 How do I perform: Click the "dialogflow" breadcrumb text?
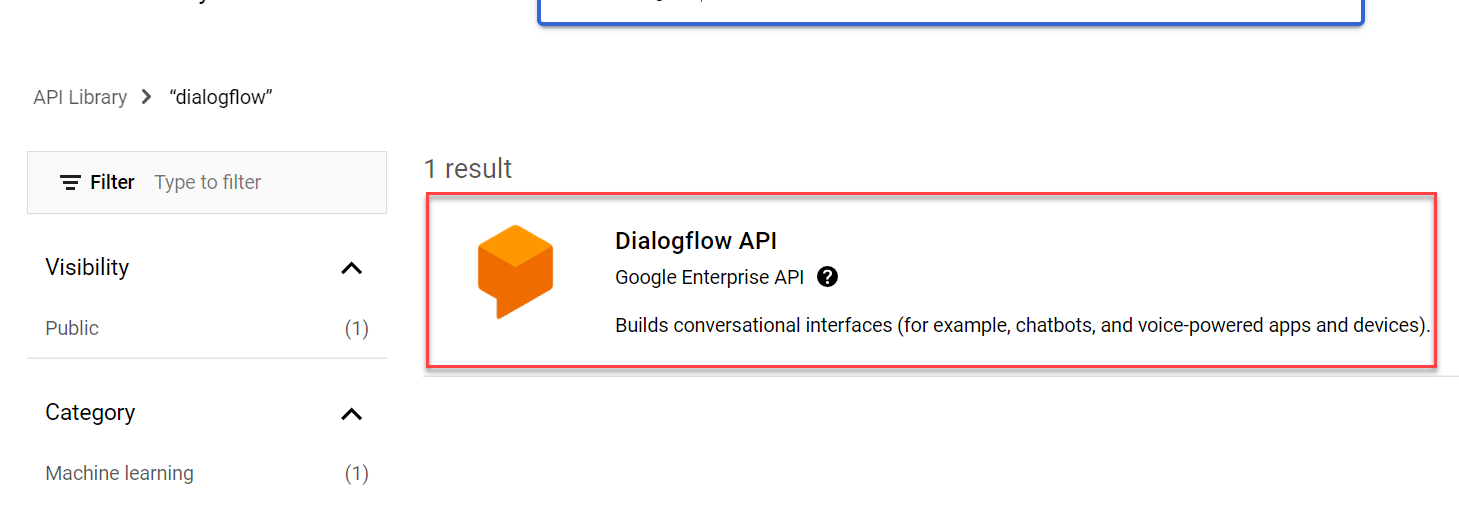(x=221, y=97)
